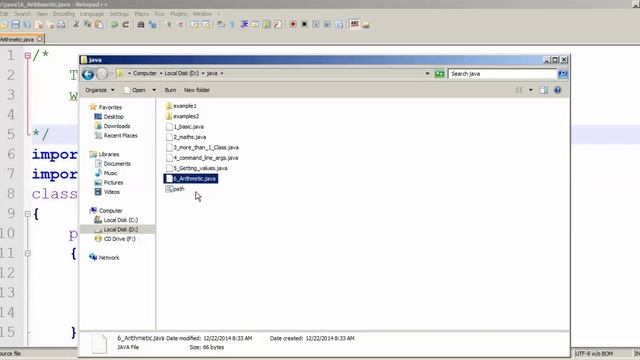640x360 pixels.
Task: Open Language menu in Notepad++
Action: (92, 14)
